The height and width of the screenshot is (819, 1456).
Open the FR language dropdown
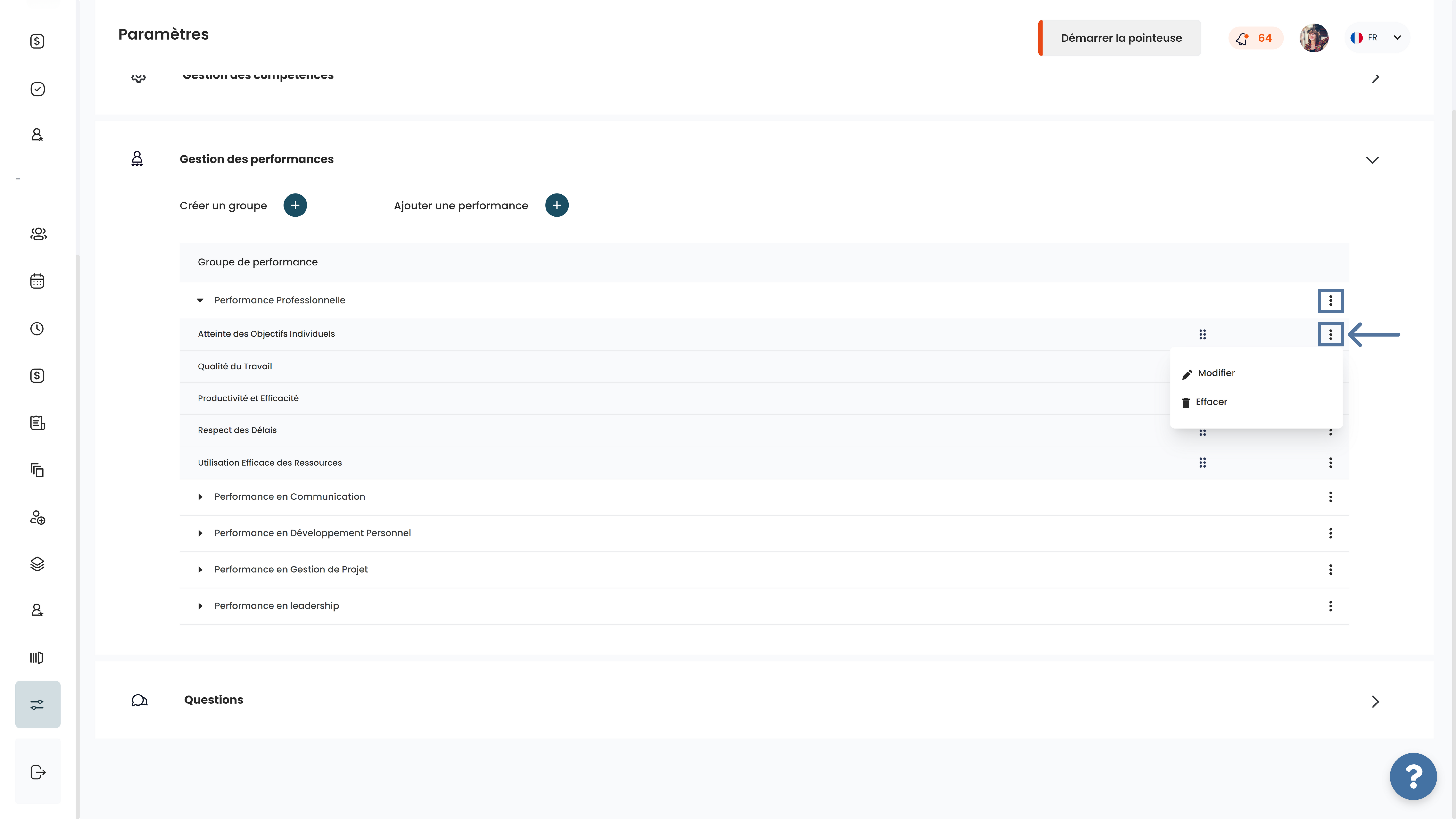1377,38
